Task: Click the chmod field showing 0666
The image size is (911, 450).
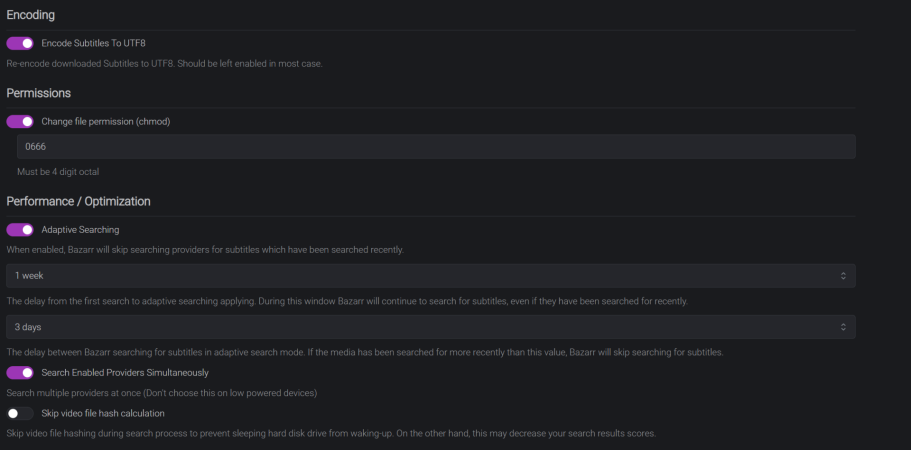Action: point(435,147)
